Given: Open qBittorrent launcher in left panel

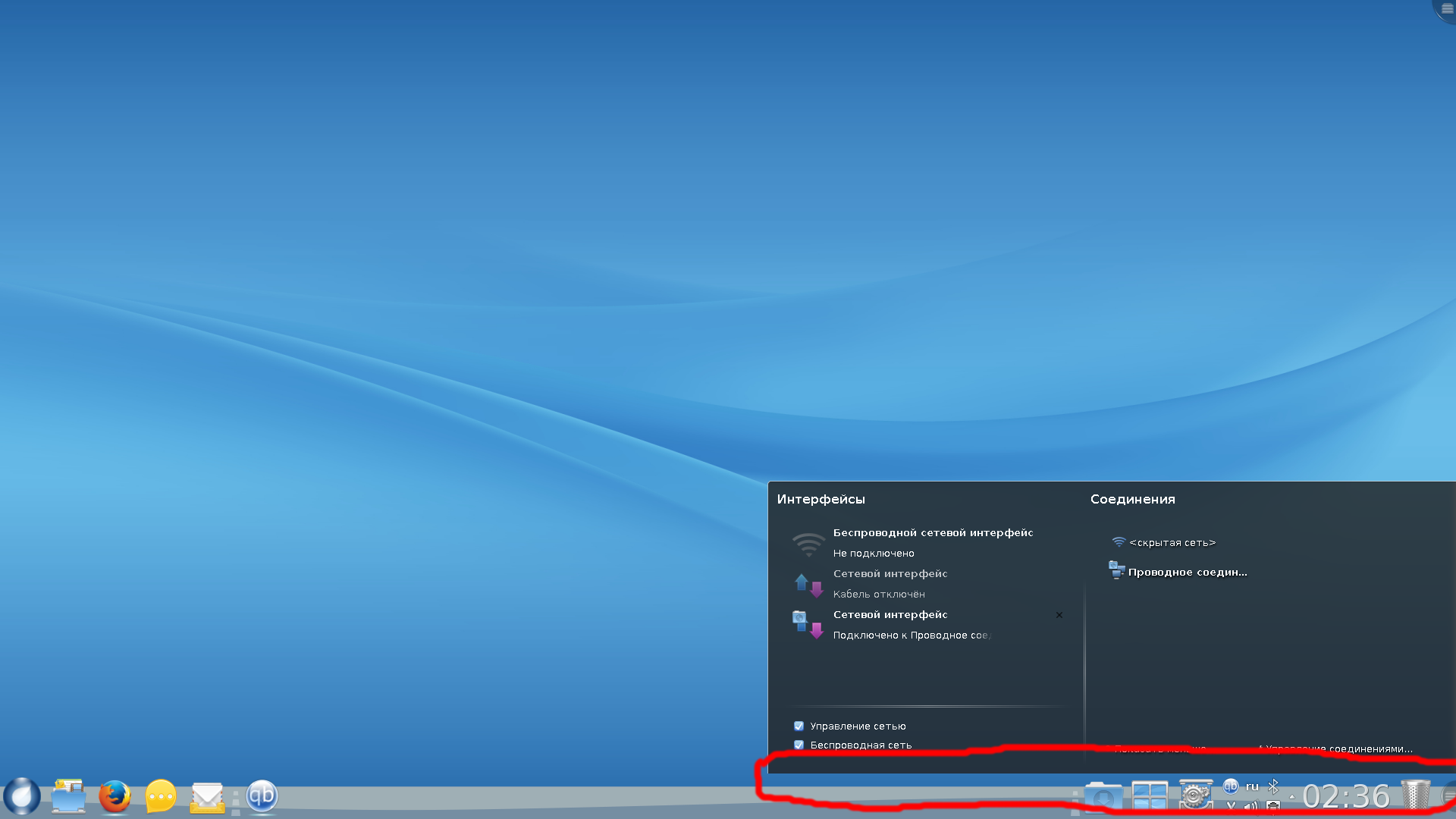Looking at the screenshot, I should pos(262,795).
